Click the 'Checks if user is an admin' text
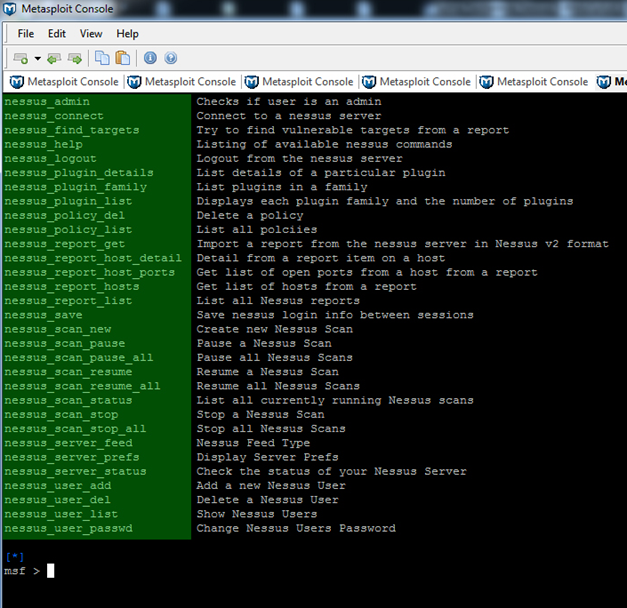The height and width of the screenshot is (608, 627). 289,102
